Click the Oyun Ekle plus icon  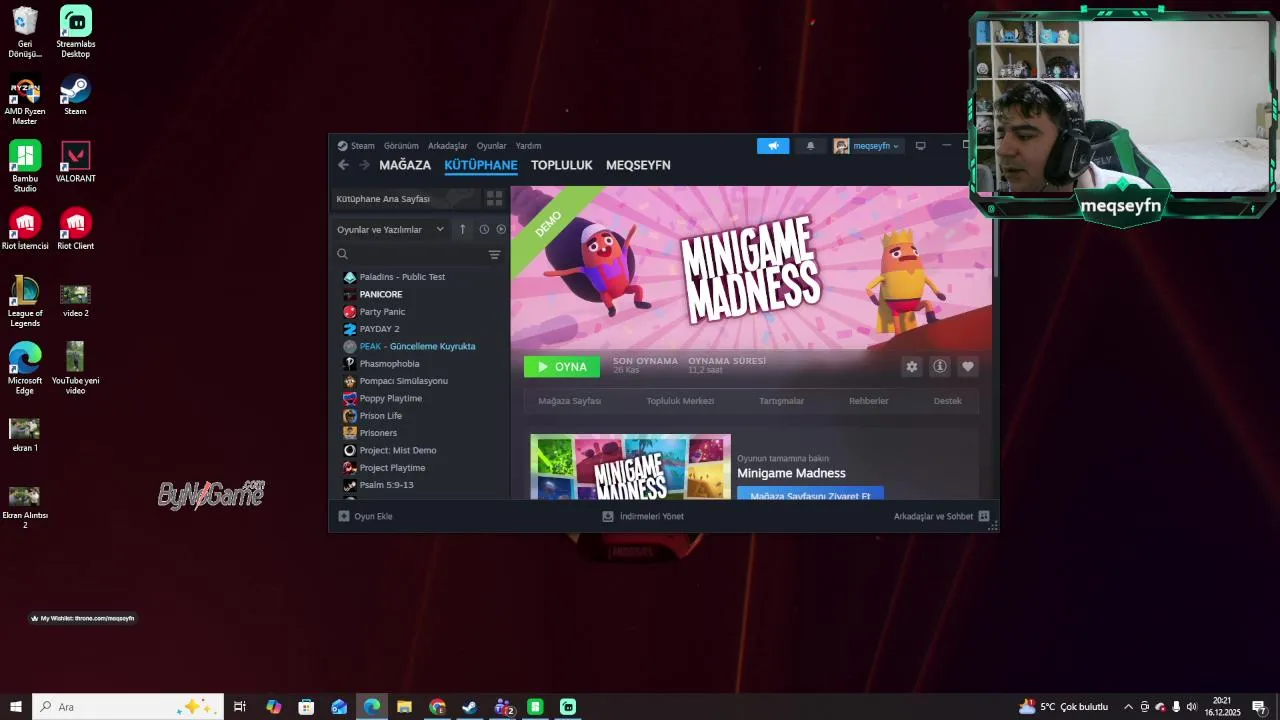344,516
